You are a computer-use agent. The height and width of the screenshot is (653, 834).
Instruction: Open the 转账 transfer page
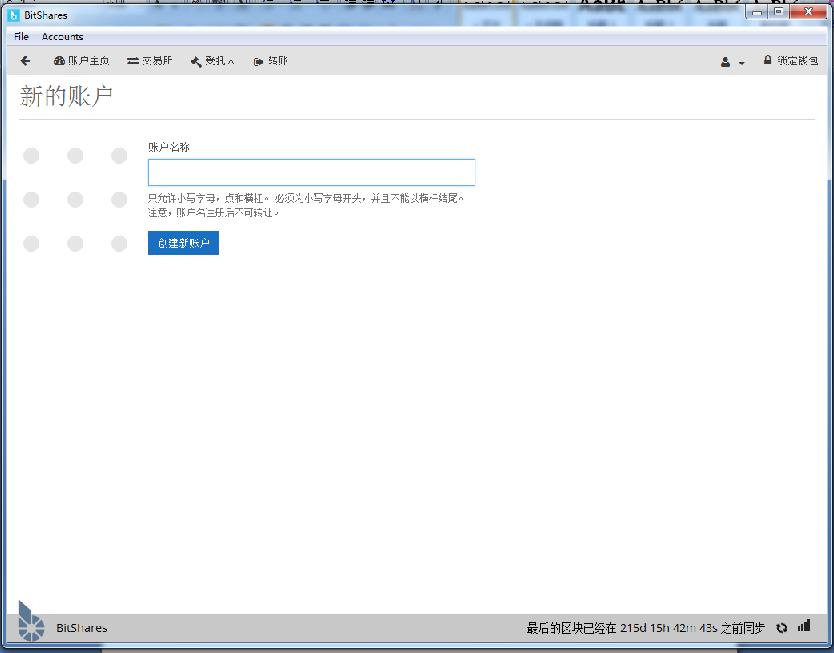pyautogui.click(x=268, y=60)
